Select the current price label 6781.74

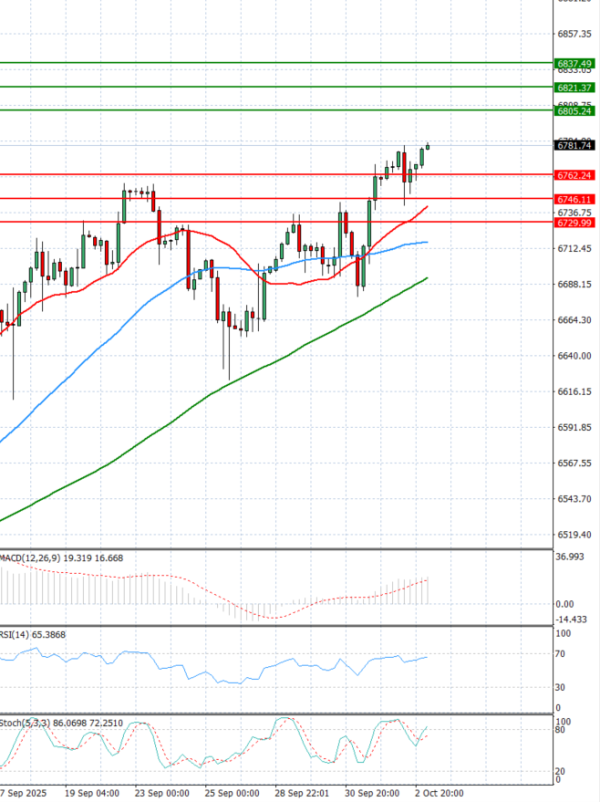click(574, 145)
